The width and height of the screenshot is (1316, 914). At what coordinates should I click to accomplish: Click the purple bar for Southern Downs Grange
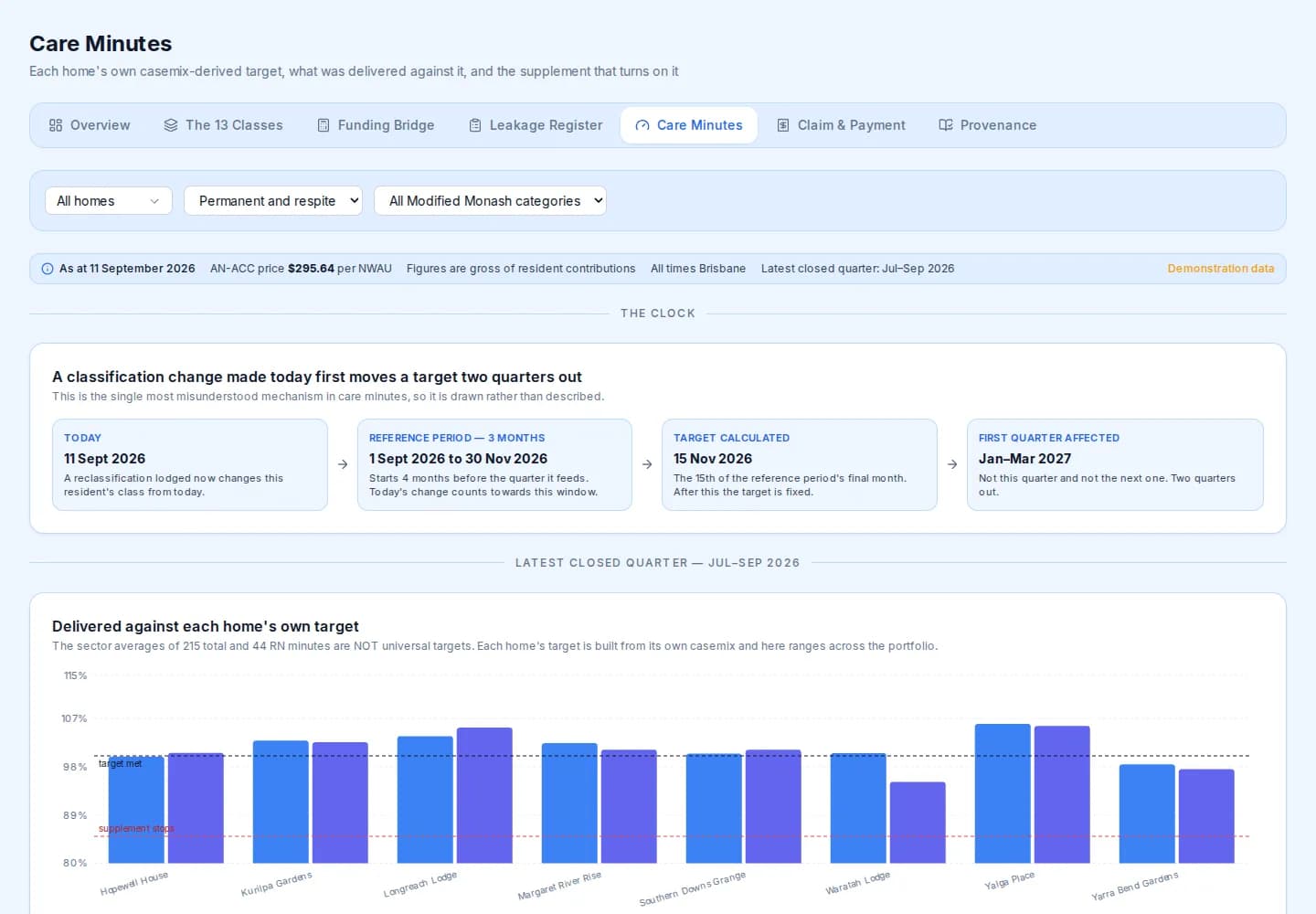773,806
